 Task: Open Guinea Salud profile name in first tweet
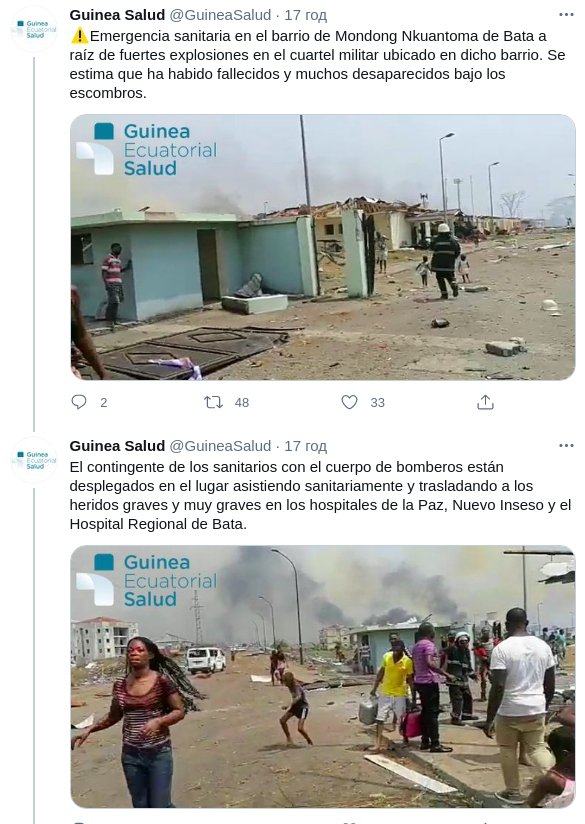tap(117, 15)
